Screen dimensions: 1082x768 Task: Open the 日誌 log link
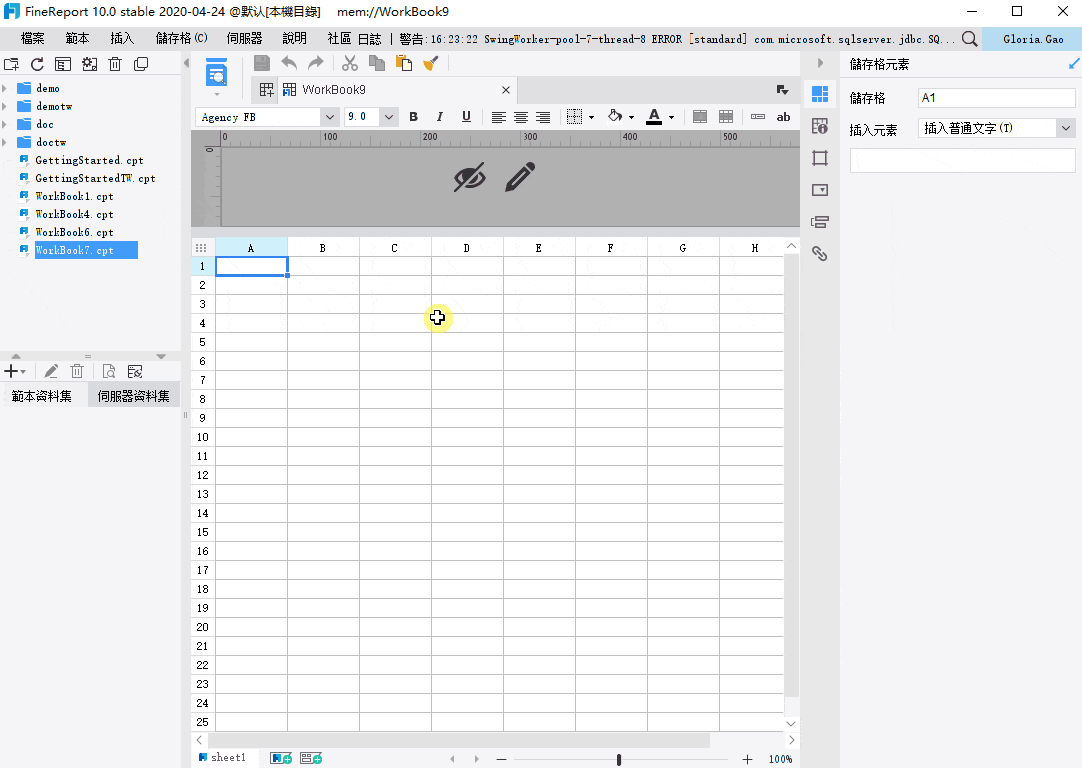point(370,39)
